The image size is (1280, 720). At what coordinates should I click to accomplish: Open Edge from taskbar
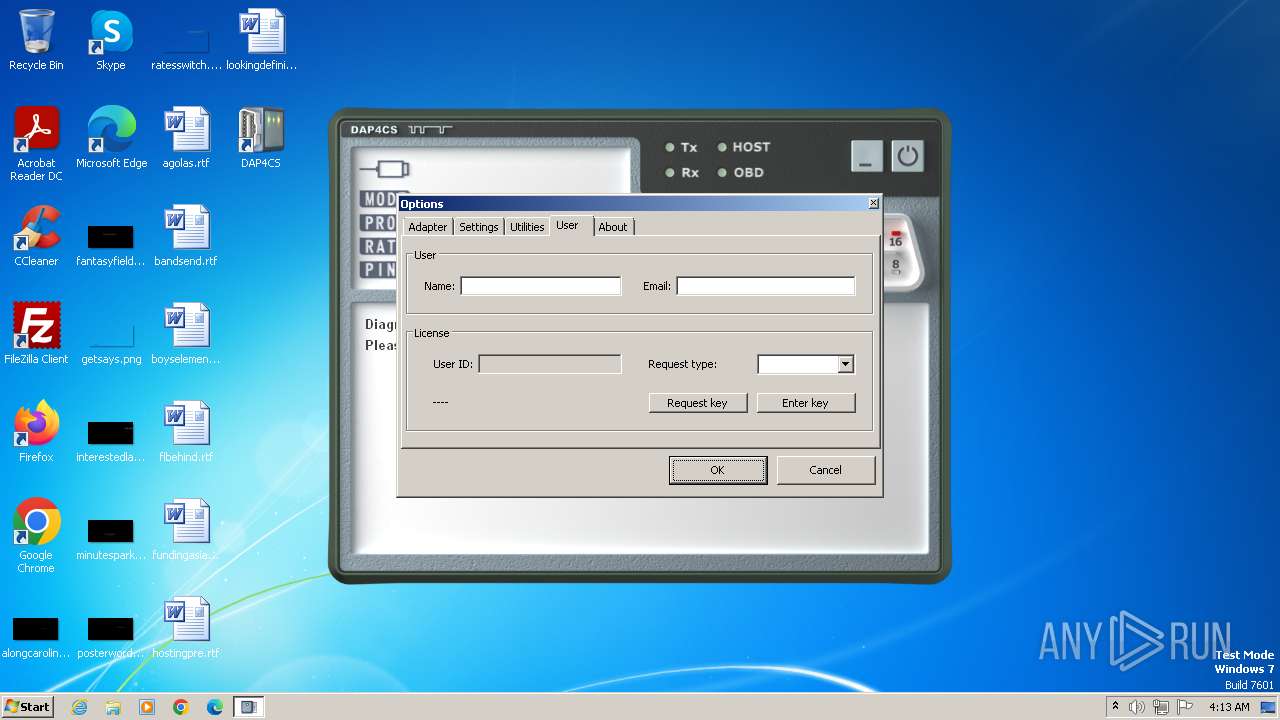[215, 707]
